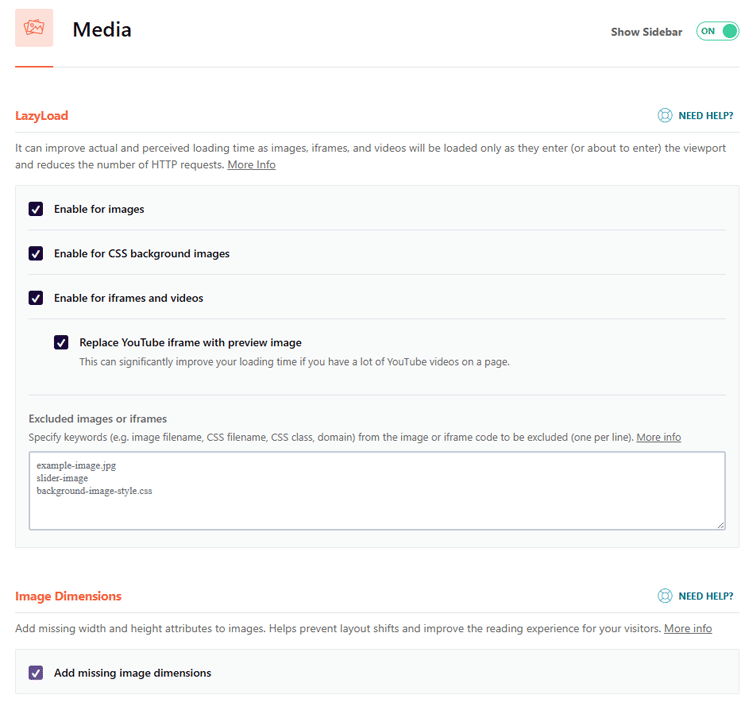
Task: Click the Image Dimensions lifebuoy help icon
Action: [665, 596]
